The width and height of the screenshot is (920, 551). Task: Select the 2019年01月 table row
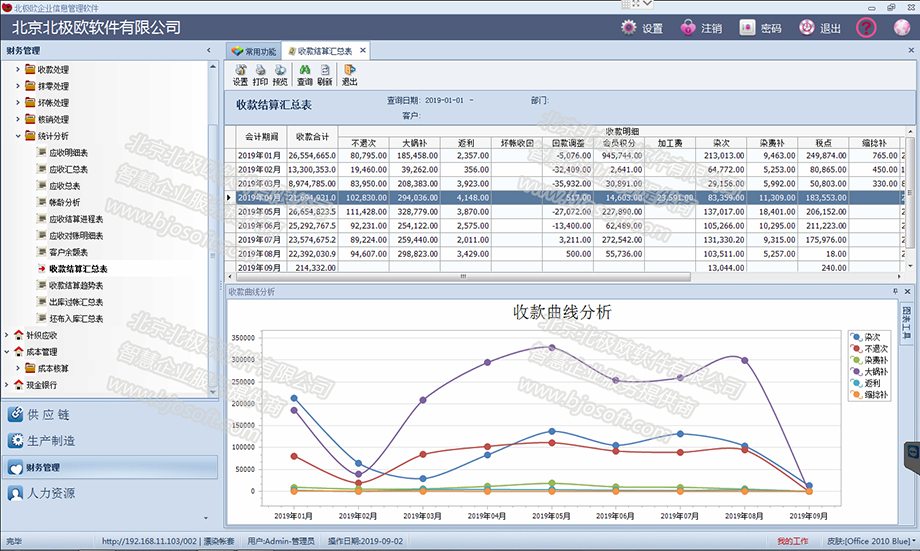pos(566,156)
